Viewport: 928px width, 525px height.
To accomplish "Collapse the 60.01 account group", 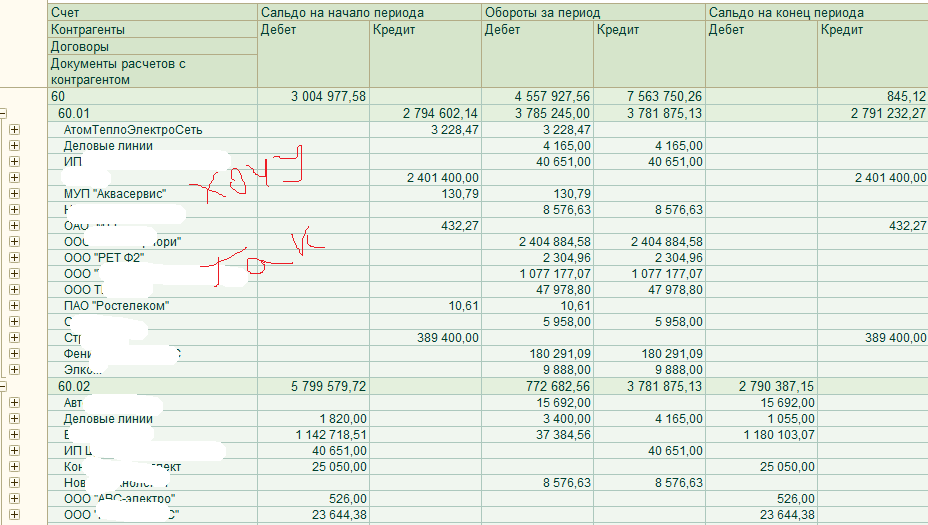I will click(x=3, y=114).
